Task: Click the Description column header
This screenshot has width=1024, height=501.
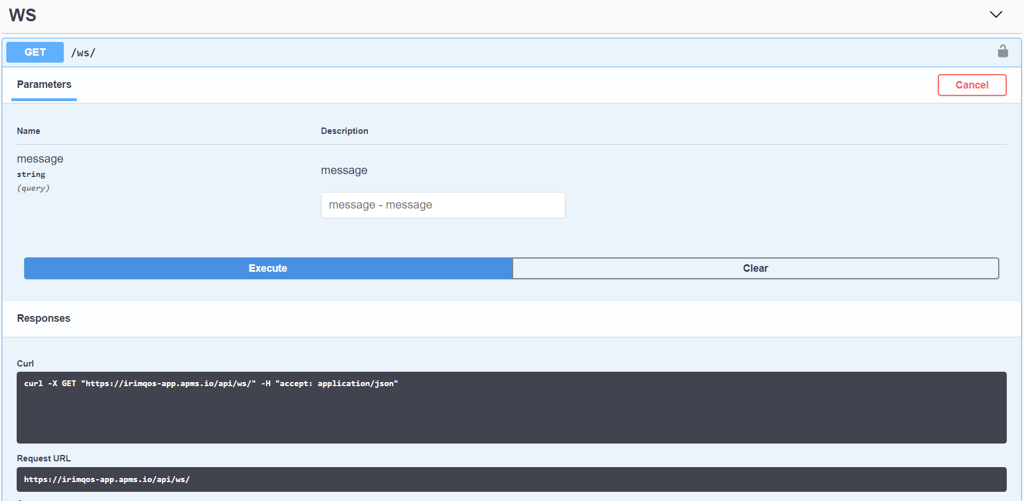Action: coord(344,131)
